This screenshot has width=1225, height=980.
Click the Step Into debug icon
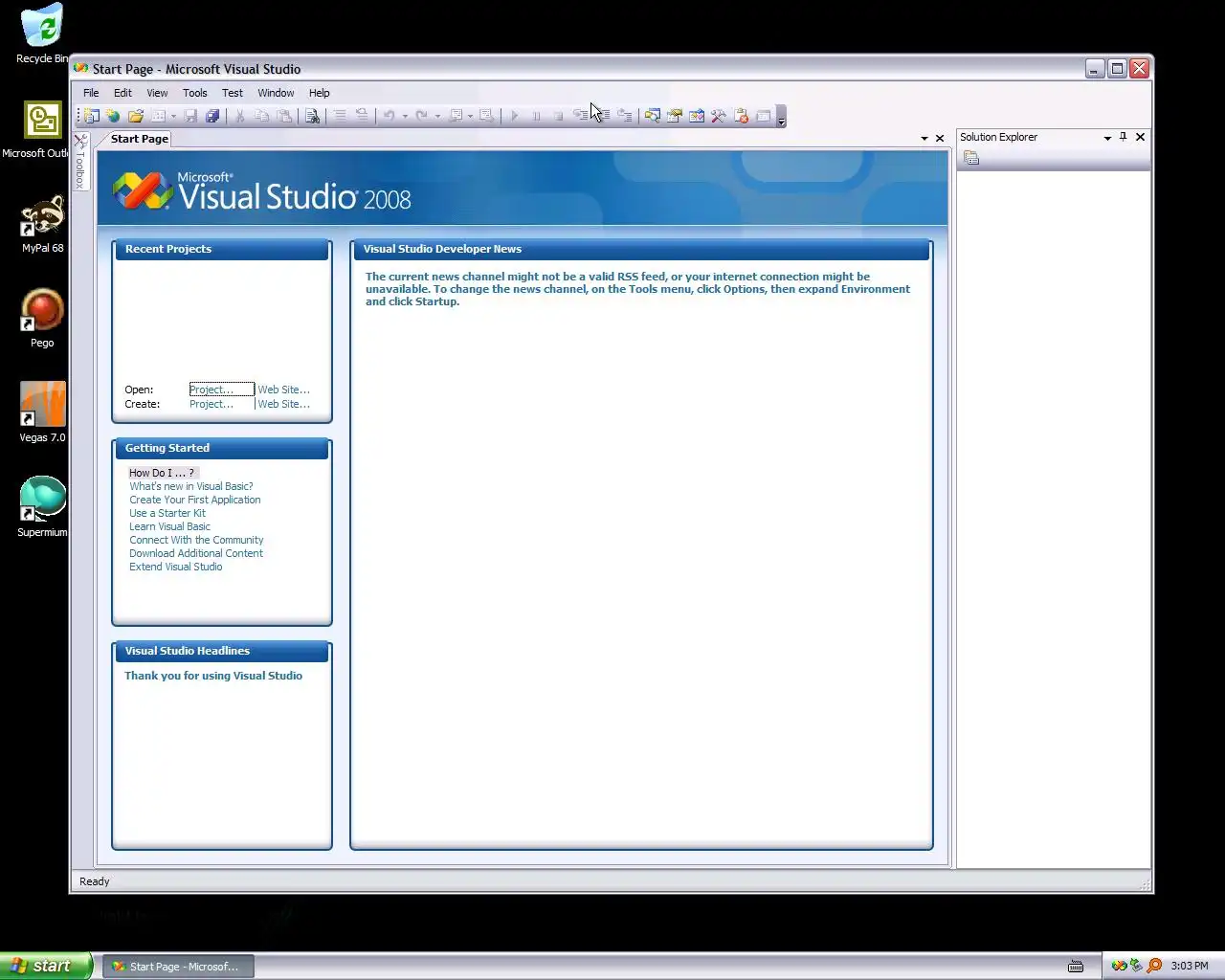click(x=580, y=116)
